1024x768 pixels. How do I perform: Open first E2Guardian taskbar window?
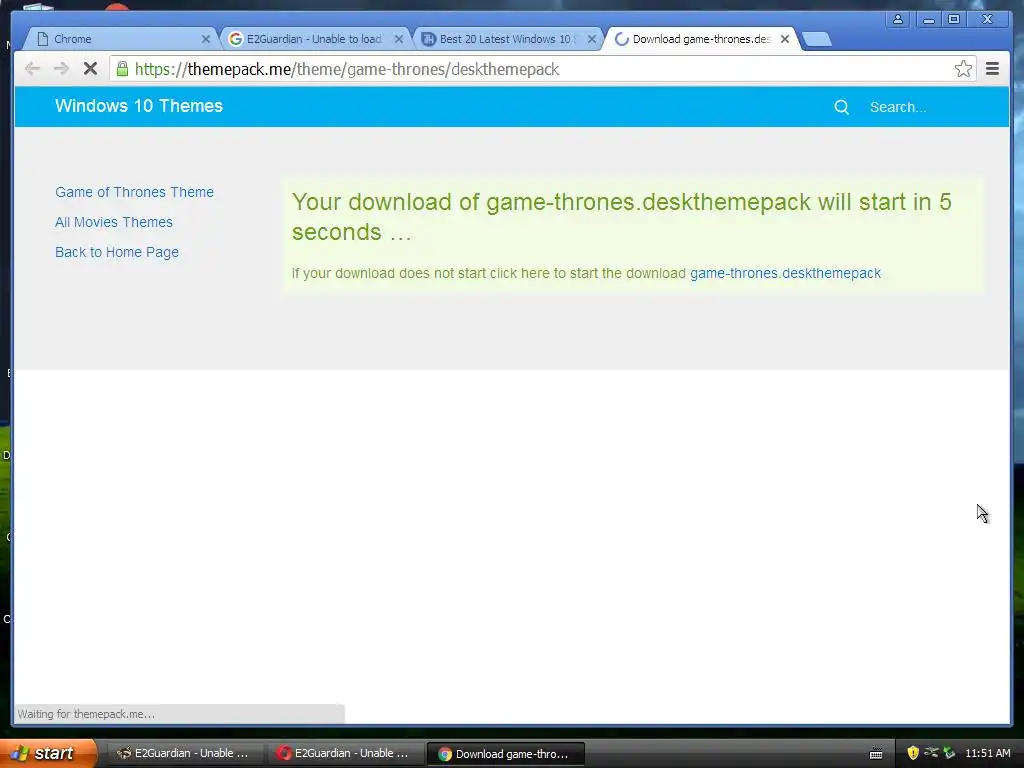coord(183,753)
